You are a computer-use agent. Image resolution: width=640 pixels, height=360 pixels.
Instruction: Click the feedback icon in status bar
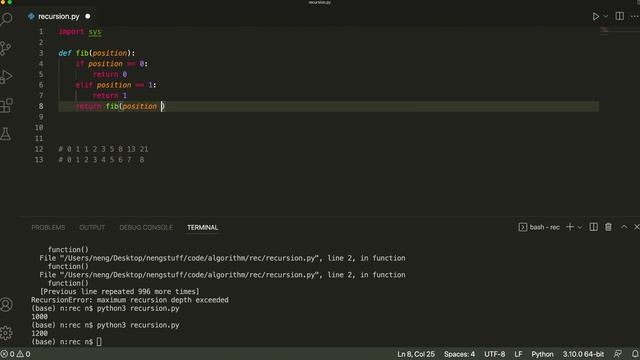(618, 354)
